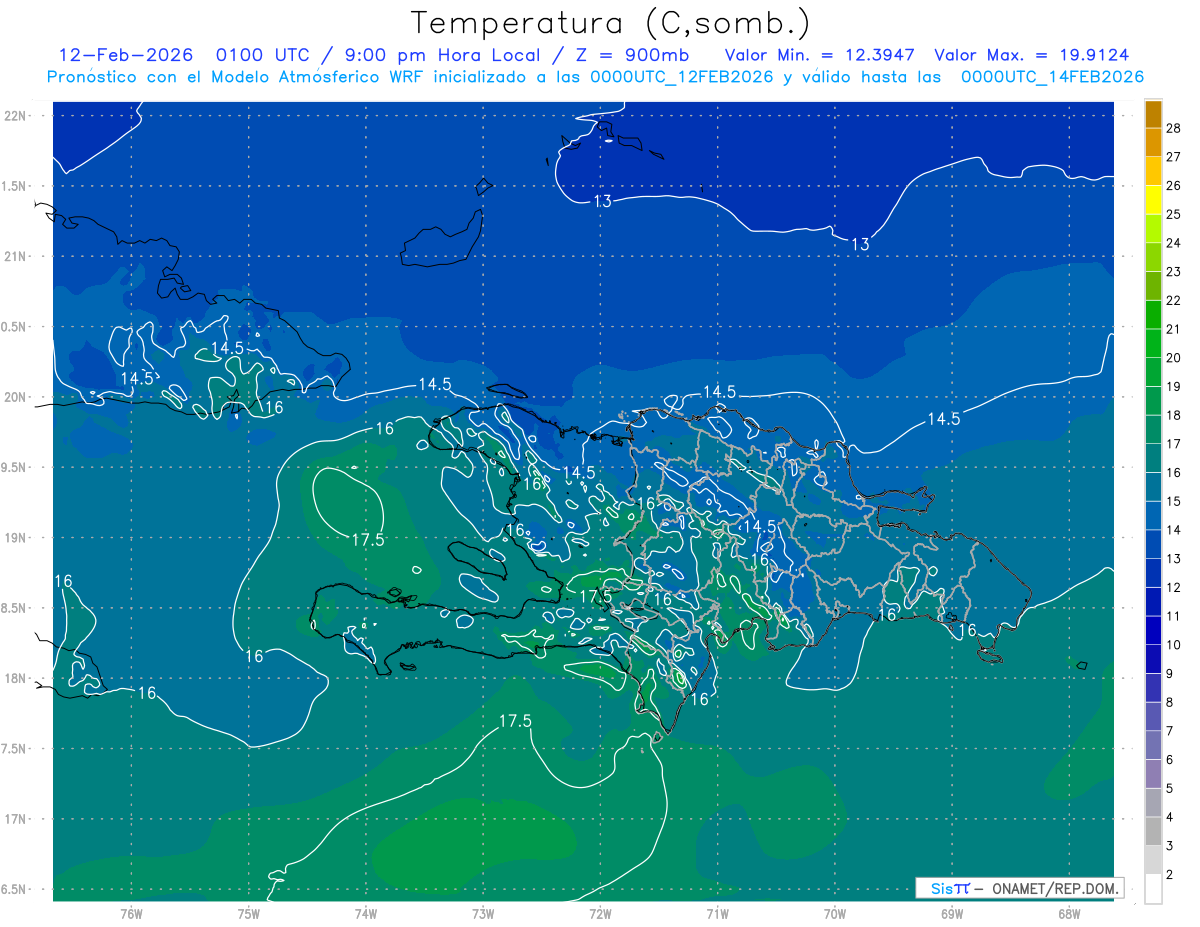Click the map title 'Temperatura (C,somb.)'

click(611, 23)
